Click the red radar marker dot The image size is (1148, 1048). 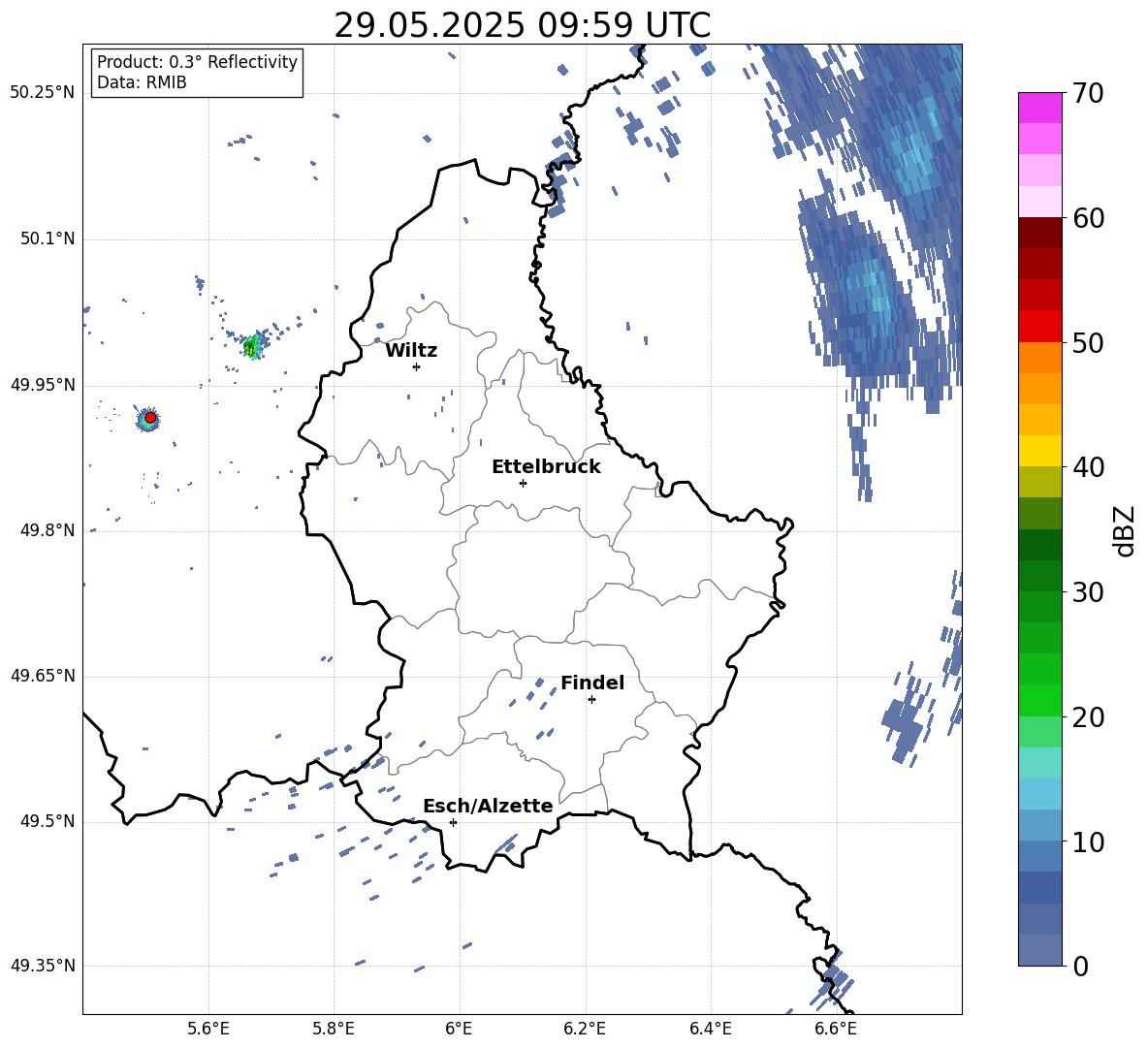tap(150, 418)
